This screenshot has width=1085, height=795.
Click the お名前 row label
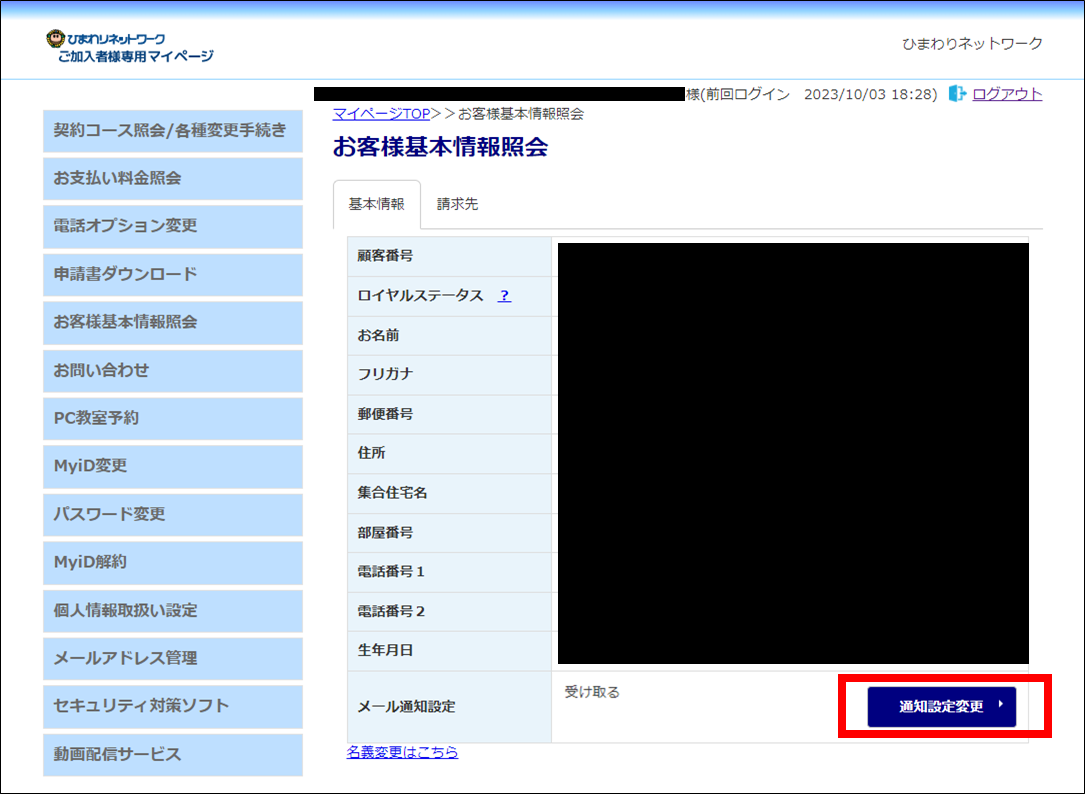(x=379, y=336)
